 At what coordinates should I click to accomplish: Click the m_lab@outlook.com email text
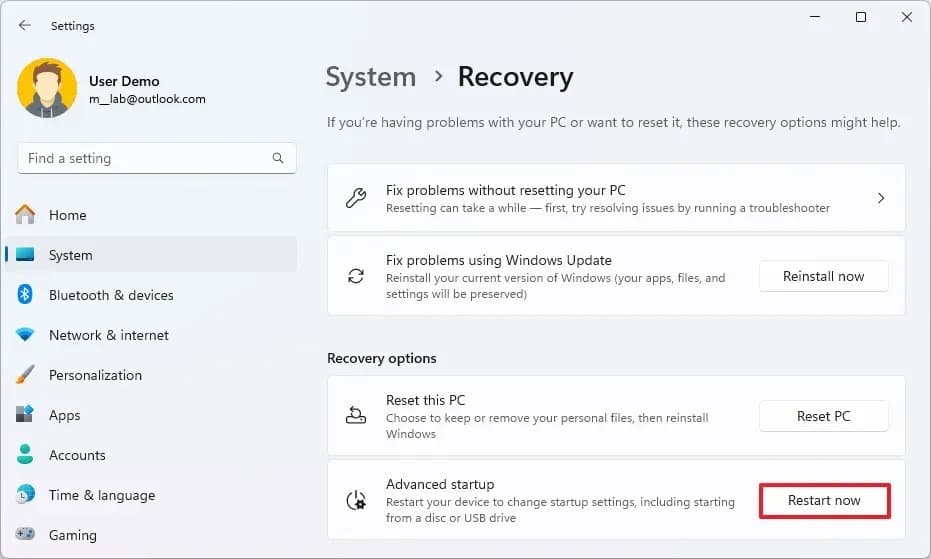click(147, 99)
